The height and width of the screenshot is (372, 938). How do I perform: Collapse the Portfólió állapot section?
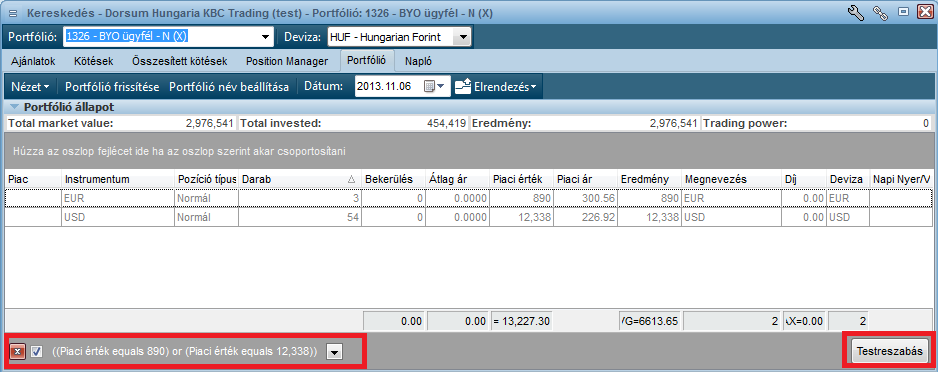pos(14,108)
